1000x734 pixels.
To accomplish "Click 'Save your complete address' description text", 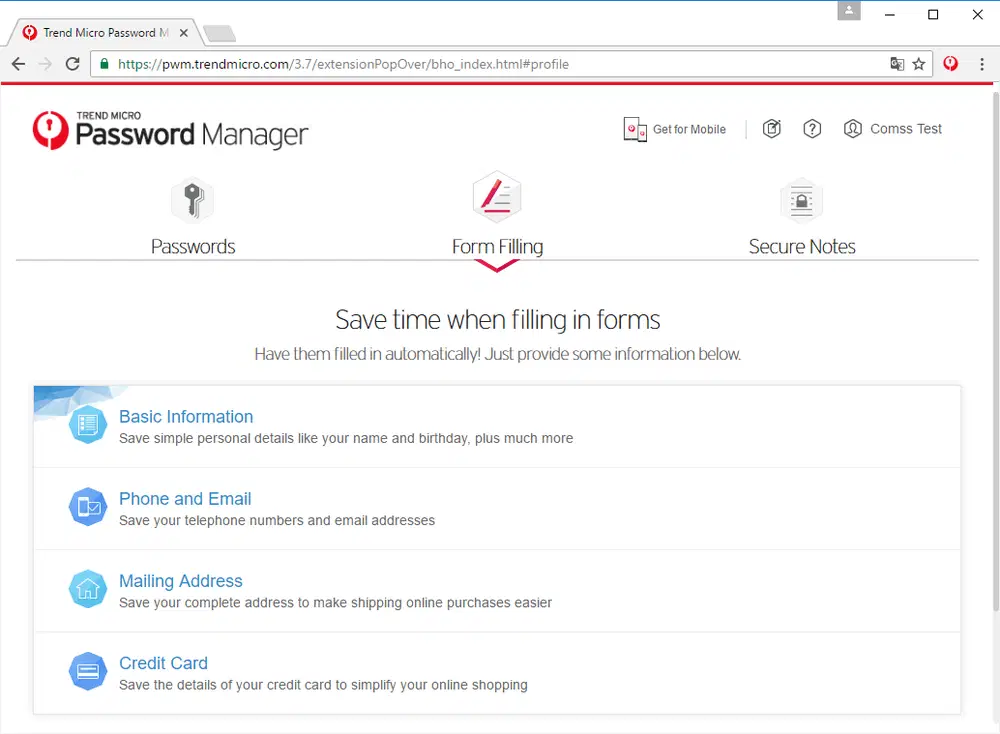I will pos(335,603).
